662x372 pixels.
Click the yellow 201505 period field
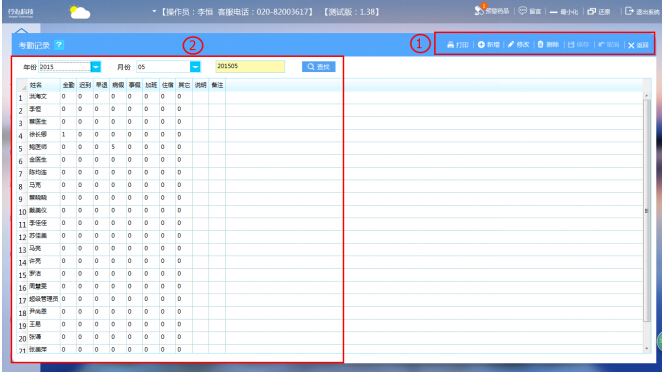click(250, 66)
